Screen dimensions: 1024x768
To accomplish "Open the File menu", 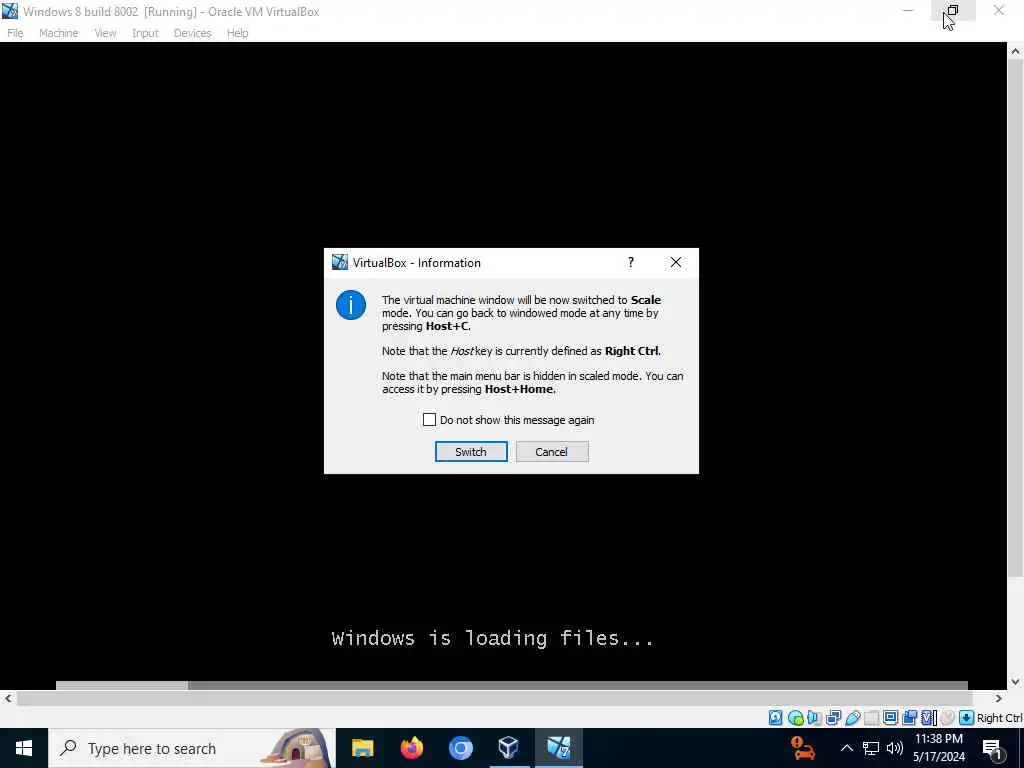I will pos(15,33).
